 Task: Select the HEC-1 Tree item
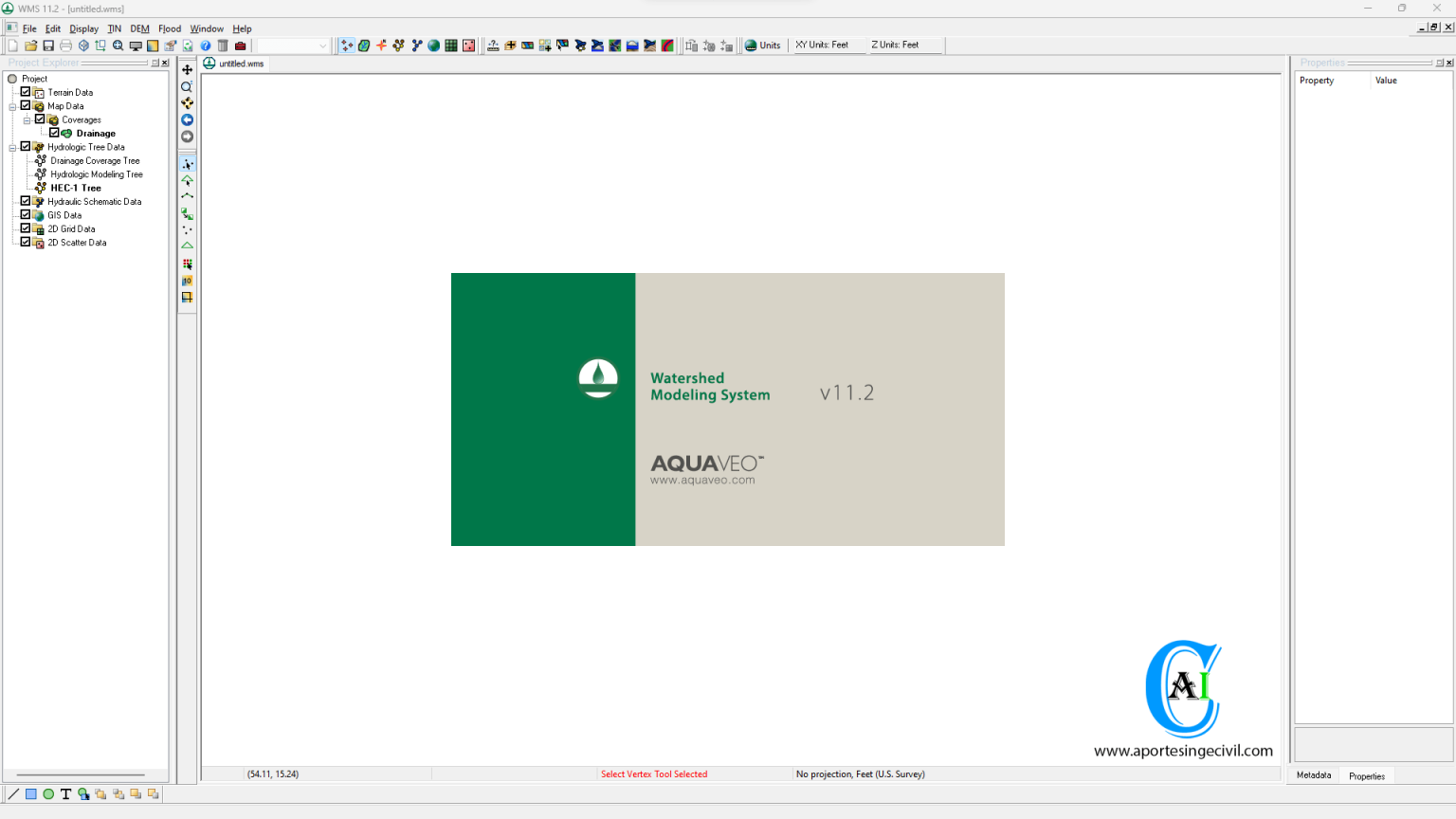click(x=76, y=188)
